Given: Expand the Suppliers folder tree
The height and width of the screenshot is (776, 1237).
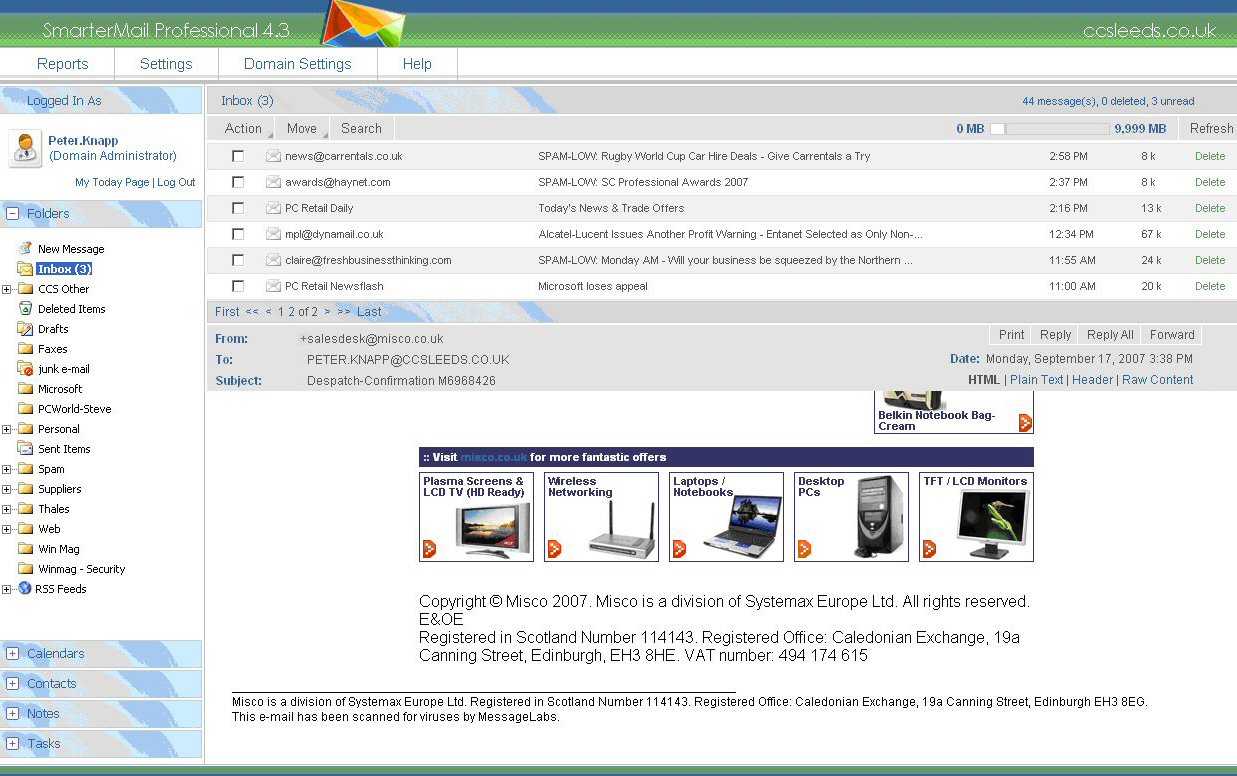Looking at the screenshot, I should [x=7, y=489].
